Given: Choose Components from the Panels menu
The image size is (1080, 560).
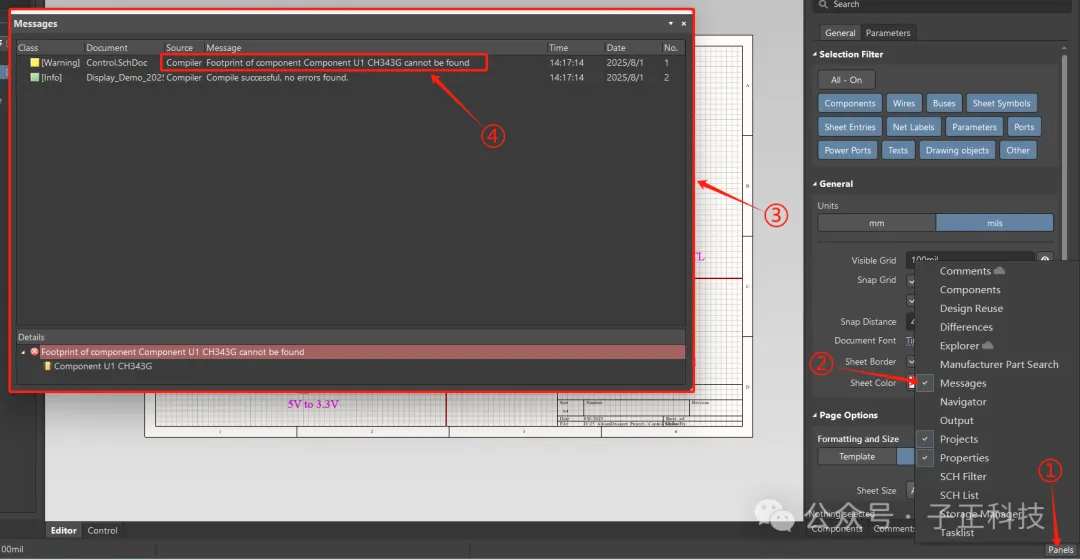Looking at the screenshot, I should point(995,290).
